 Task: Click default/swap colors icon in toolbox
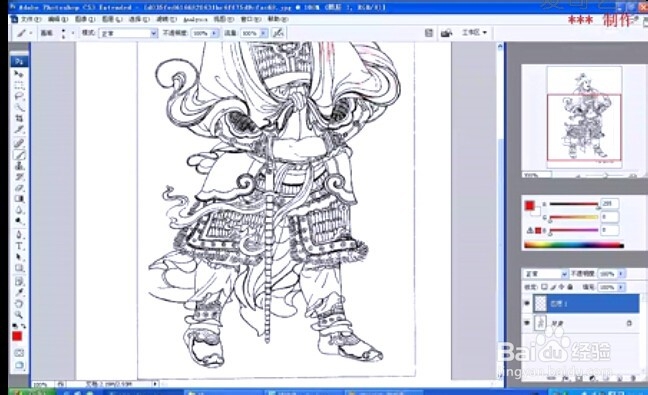pos(19,326)
